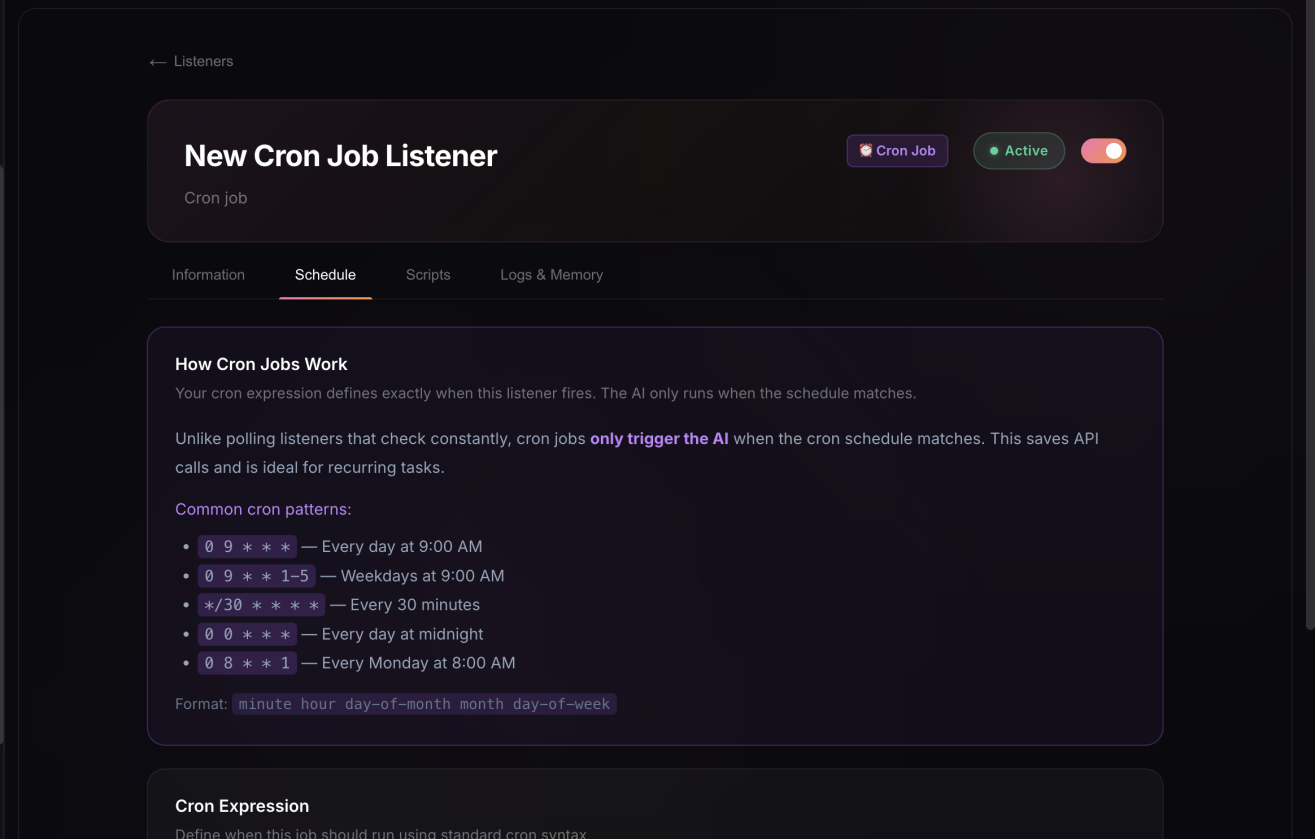
Task: Click the green status dot inside the Active badge
Action: [993, 150]
